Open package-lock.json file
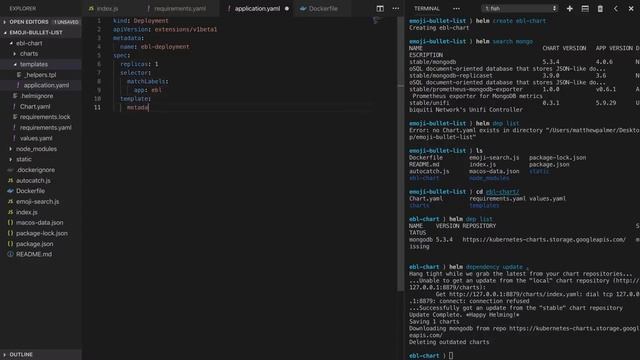This screenshot has width=640, height=360. (x=42, y=233)
